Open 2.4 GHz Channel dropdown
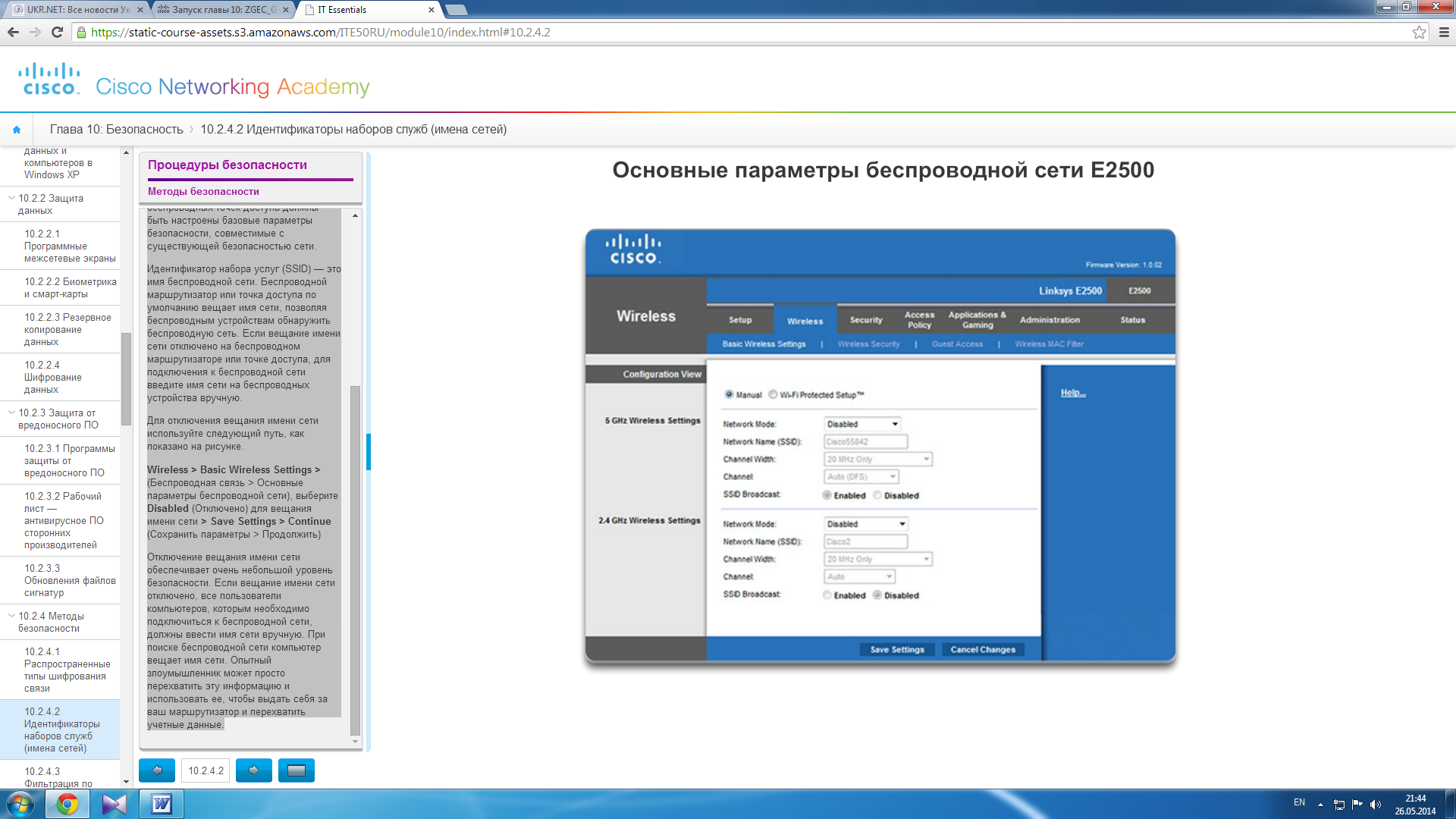The width and height of the screenshot is (1456, 819). (860, 576)
